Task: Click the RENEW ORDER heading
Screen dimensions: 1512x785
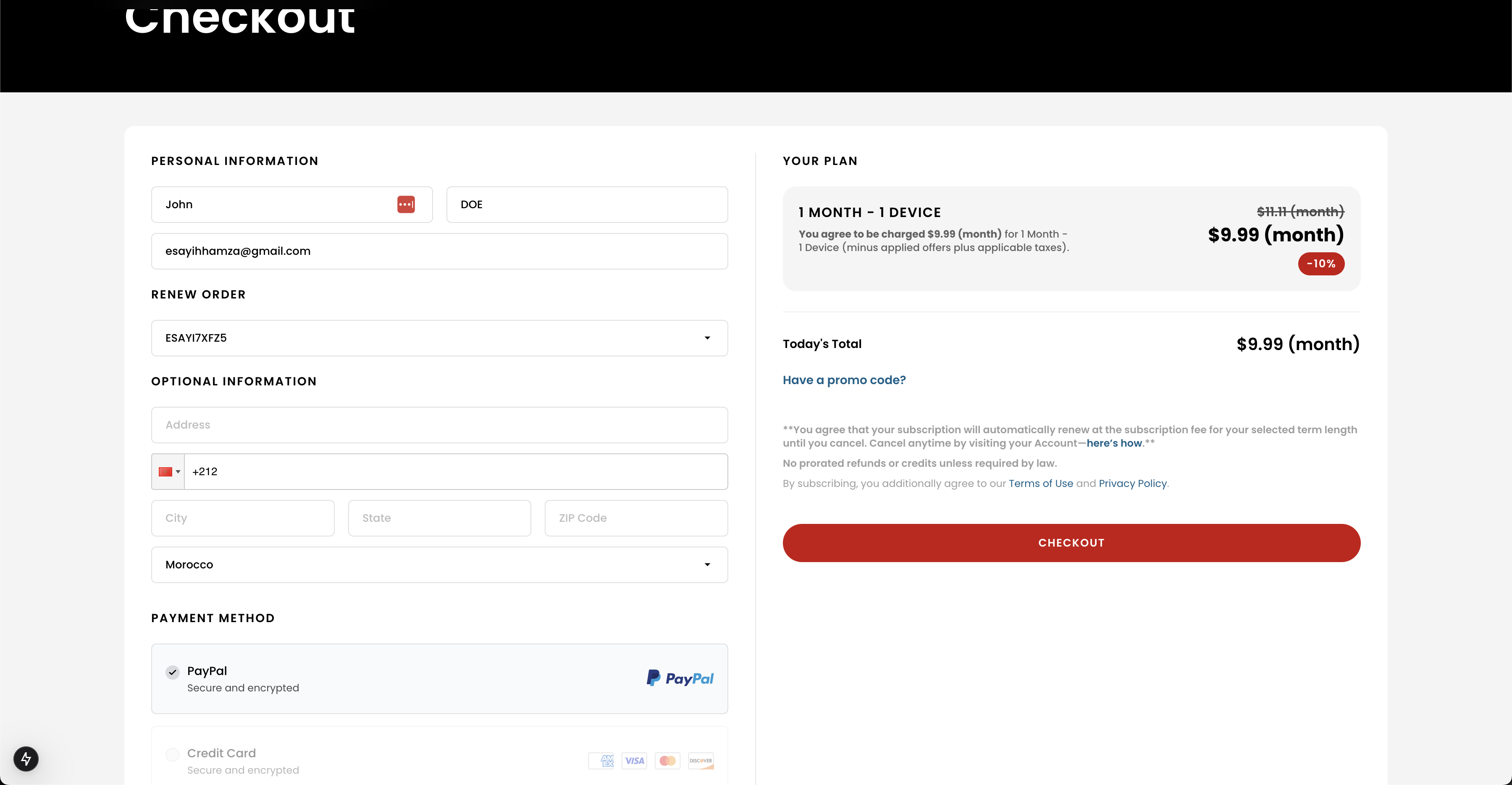Action: (x=198, y=295)
